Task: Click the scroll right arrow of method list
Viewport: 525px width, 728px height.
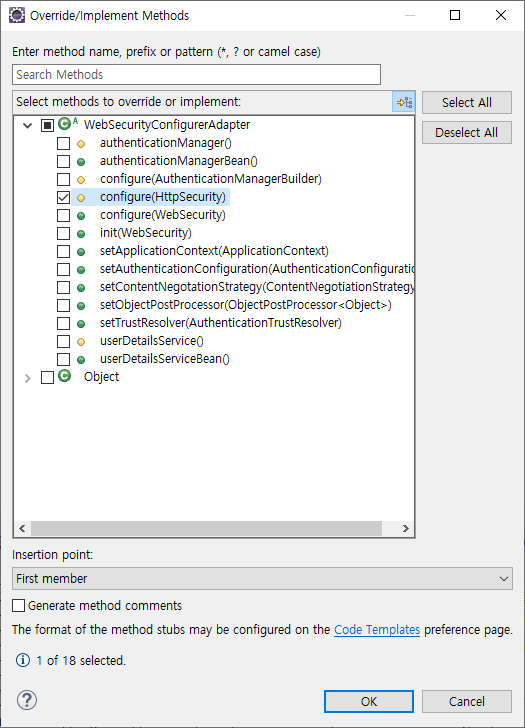Action: (406, 528)
